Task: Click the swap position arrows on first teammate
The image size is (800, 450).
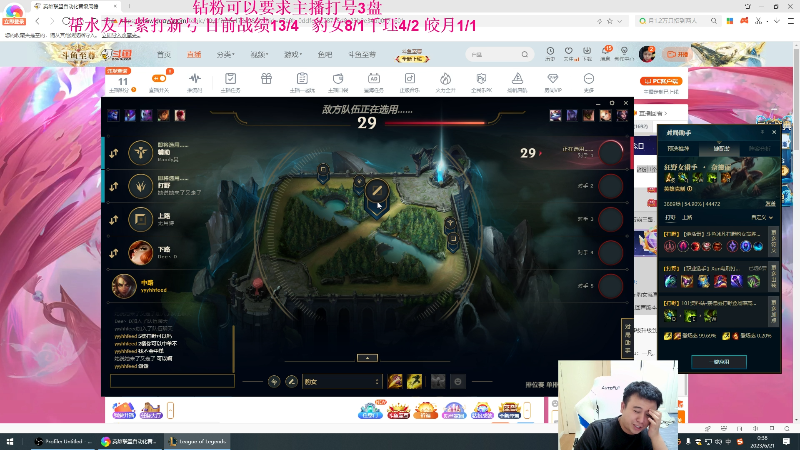Action: [114, 153]
